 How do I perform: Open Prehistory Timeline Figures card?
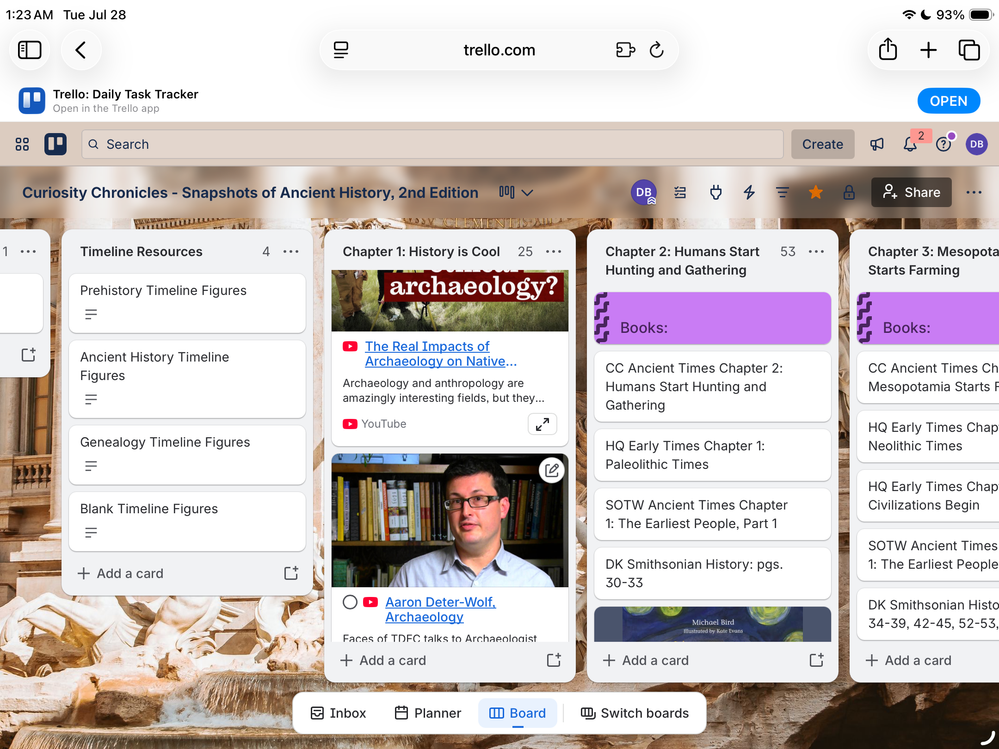click(187, 303)
